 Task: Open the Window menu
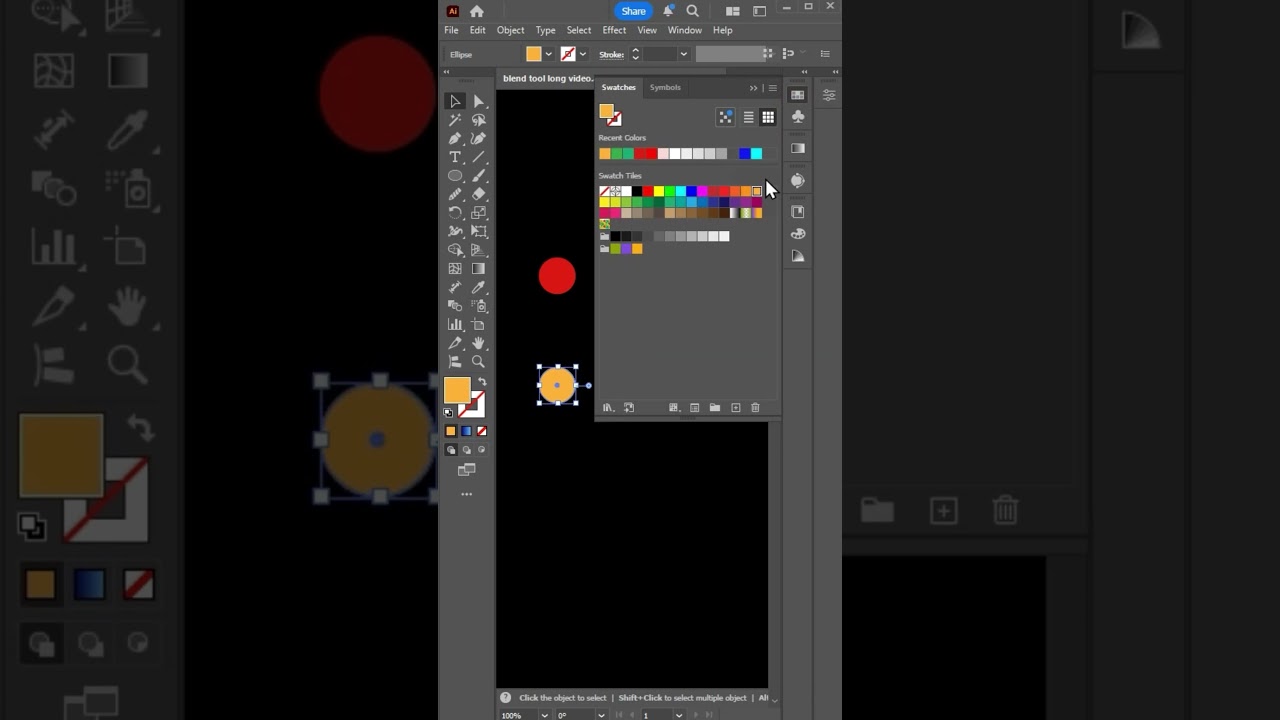pos(685,30)
